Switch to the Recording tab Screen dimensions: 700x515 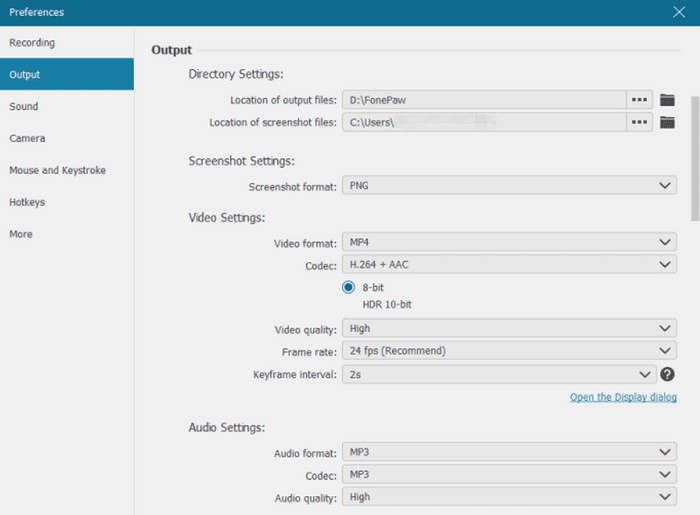click(67, 42)
